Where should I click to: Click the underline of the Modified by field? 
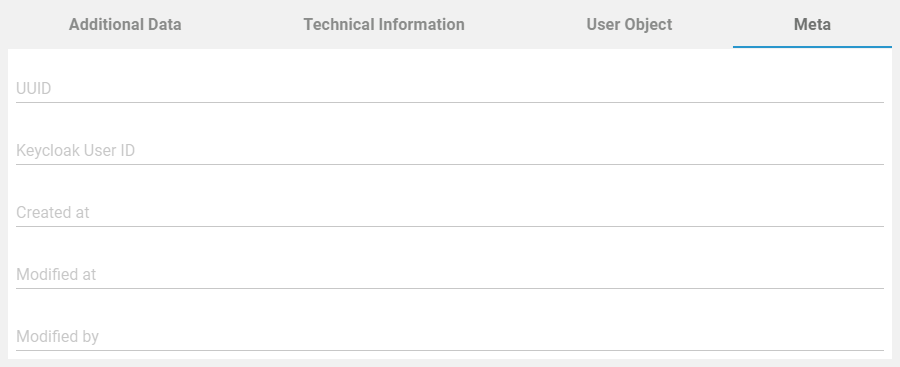click(450, 350)
